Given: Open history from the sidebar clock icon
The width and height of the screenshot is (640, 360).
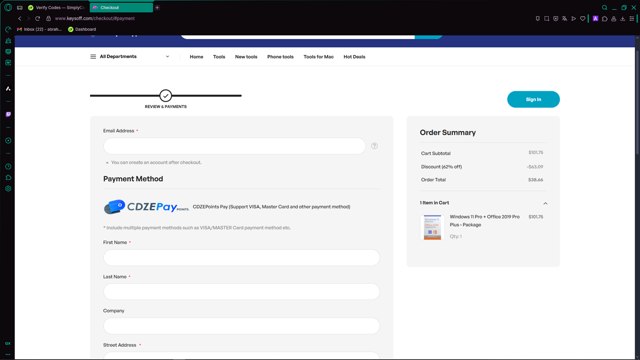Looking at the screenshot, I should tap(8, 167).
